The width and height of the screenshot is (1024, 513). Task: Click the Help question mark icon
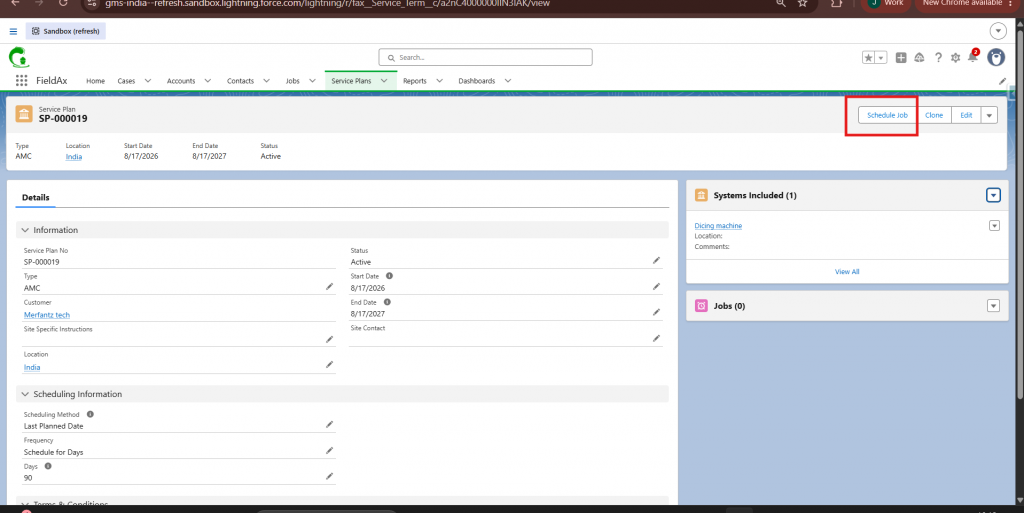pos(938,57)
